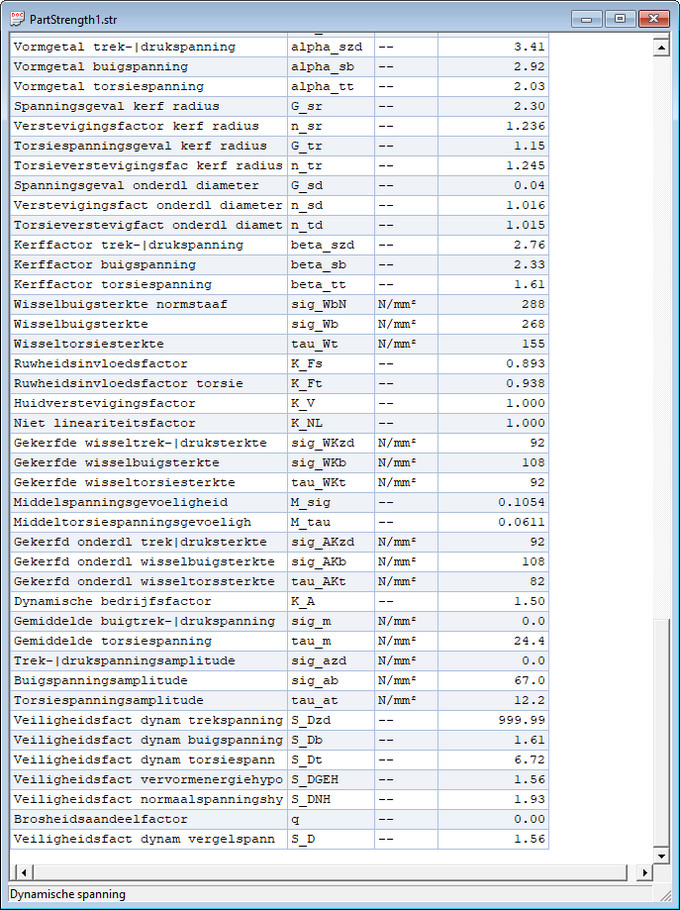The height and width of the screenshot is (910, 680).
Task: Select 'Ruwheidsinvloedsfactor torsie' label
Action: click(128, 383)
